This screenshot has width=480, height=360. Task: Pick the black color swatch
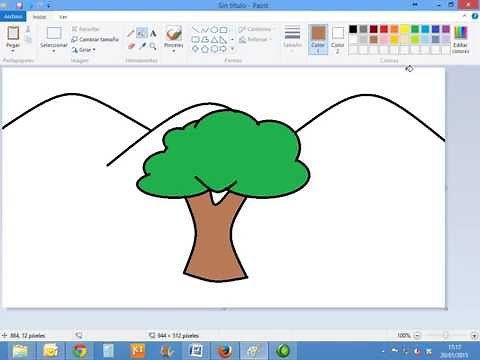[353, 29]
